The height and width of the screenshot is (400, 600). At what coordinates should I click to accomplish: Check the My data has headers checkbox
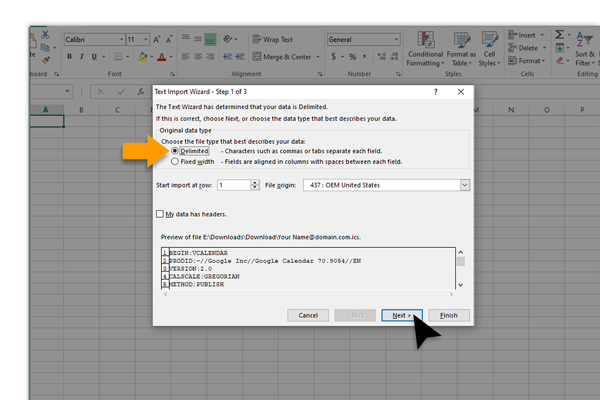pyautogui.click(x=160, y=214)
